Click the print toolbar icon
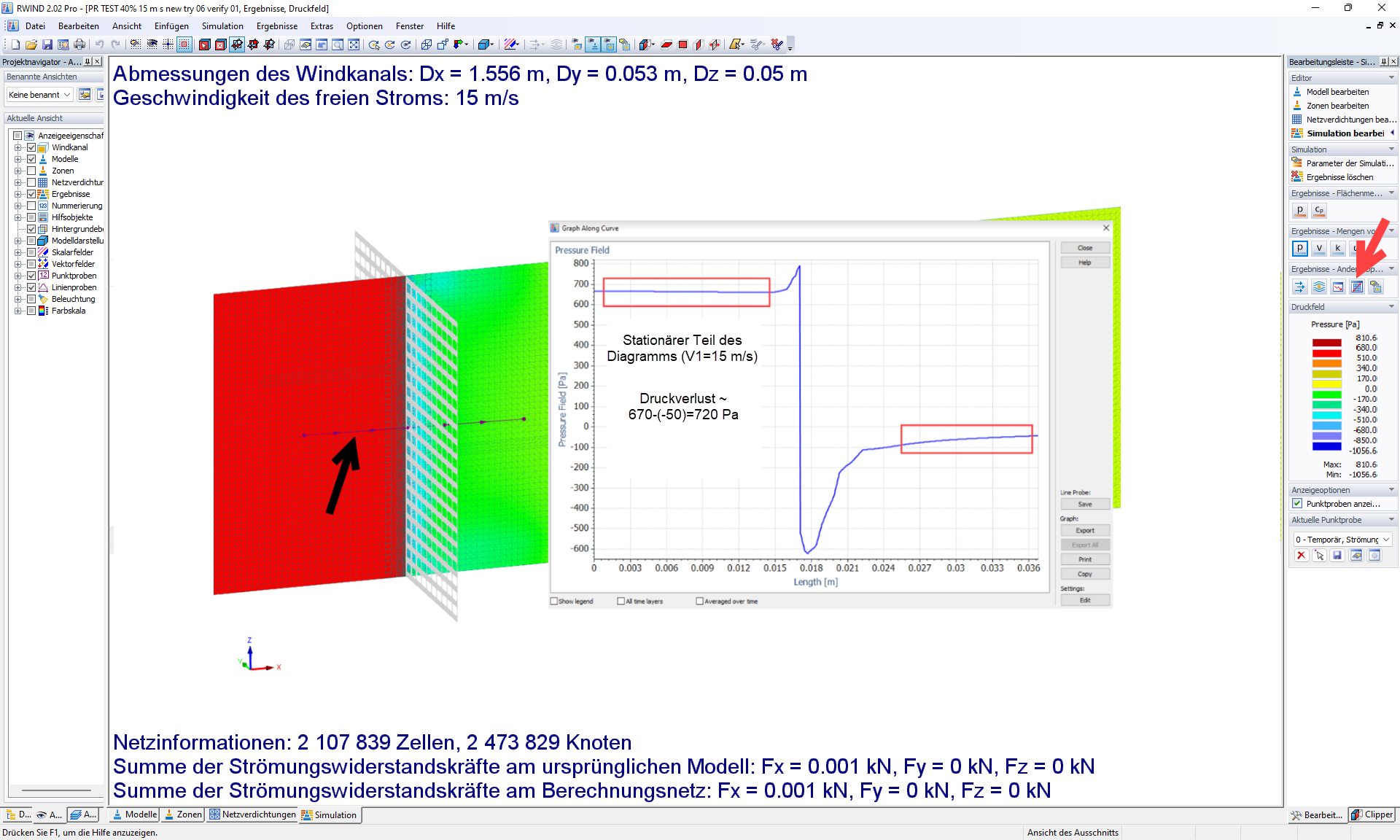 click(79, 44)
